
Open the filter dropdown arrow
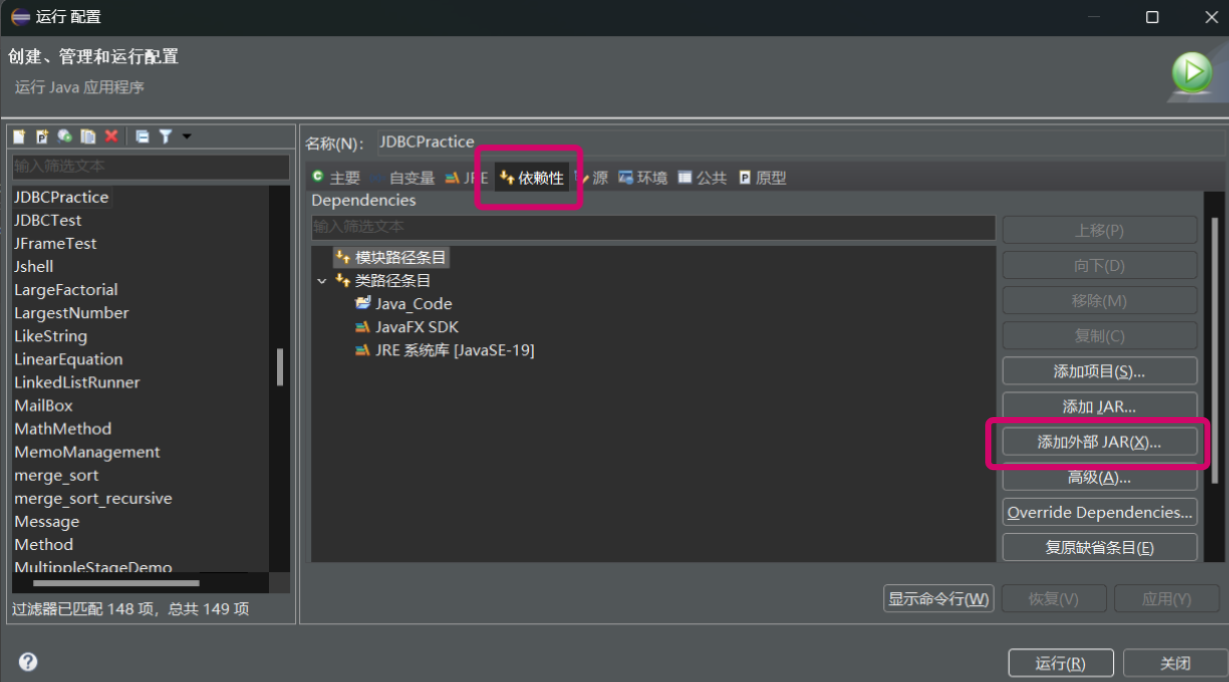click(x=185, y=136)
